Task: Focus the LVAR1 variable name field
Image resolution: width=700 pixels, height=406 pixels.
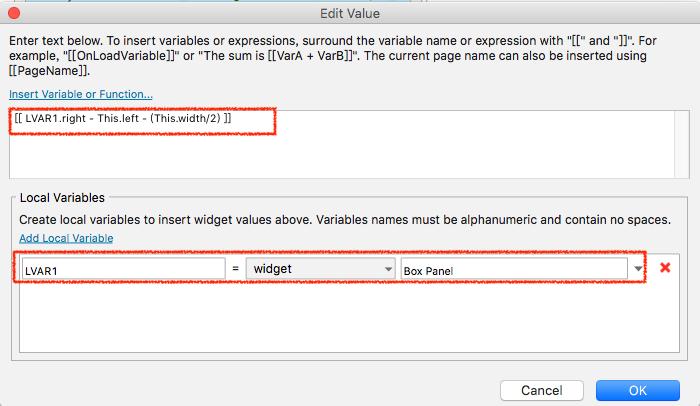Action: (124, 269)
